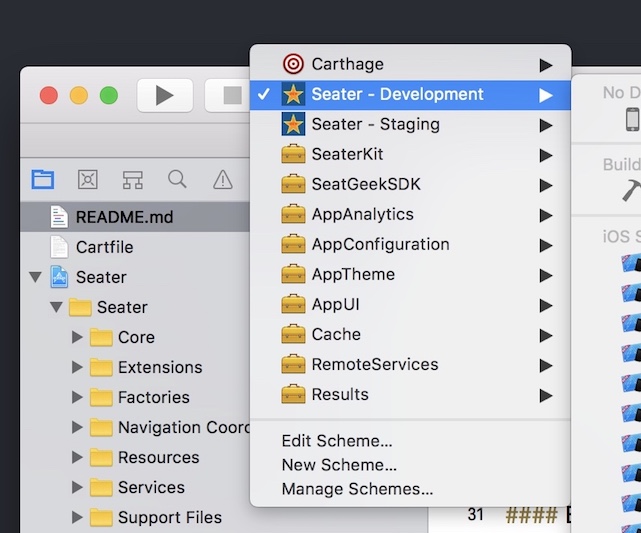Image resolution: width=641 pixels, height=533 pixels.
Task: Choose the SeaterKit scheme
Action: [x=410, y=154]
